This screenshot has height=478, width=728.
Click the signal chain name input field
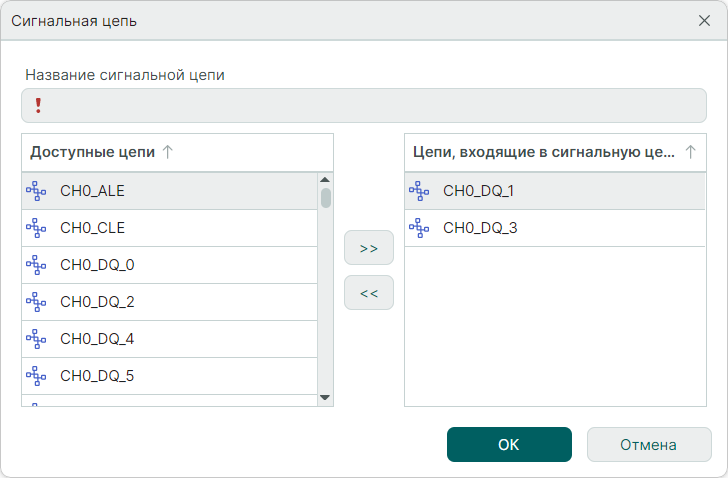point(370,105)
